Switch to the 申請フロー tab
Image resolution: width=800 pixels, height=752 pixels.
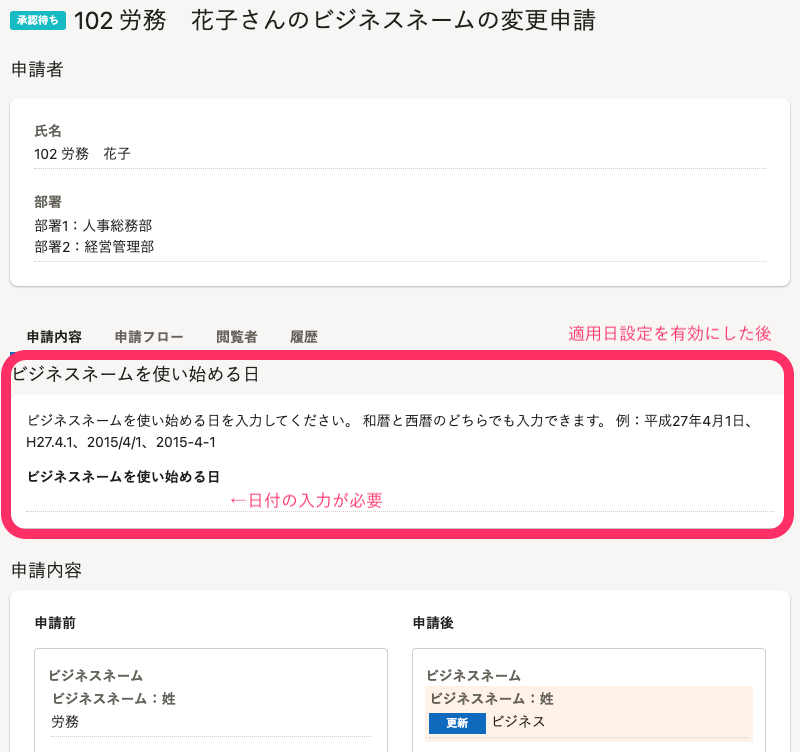click(x=149, y=337)
